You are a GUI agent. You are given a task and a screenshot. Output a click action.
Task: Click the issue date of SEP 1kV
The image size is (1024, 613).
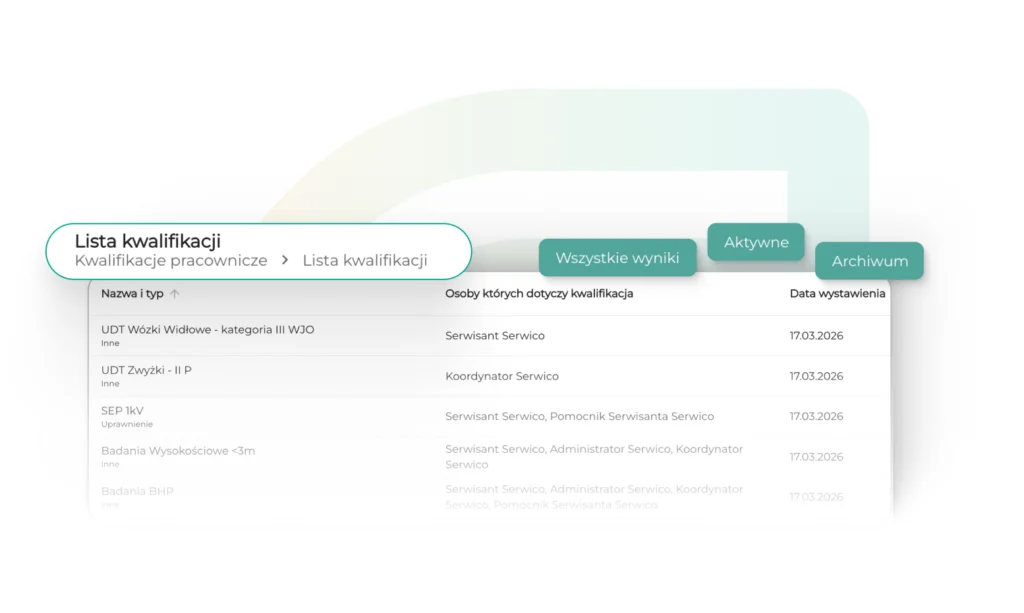tap(816, 416)
